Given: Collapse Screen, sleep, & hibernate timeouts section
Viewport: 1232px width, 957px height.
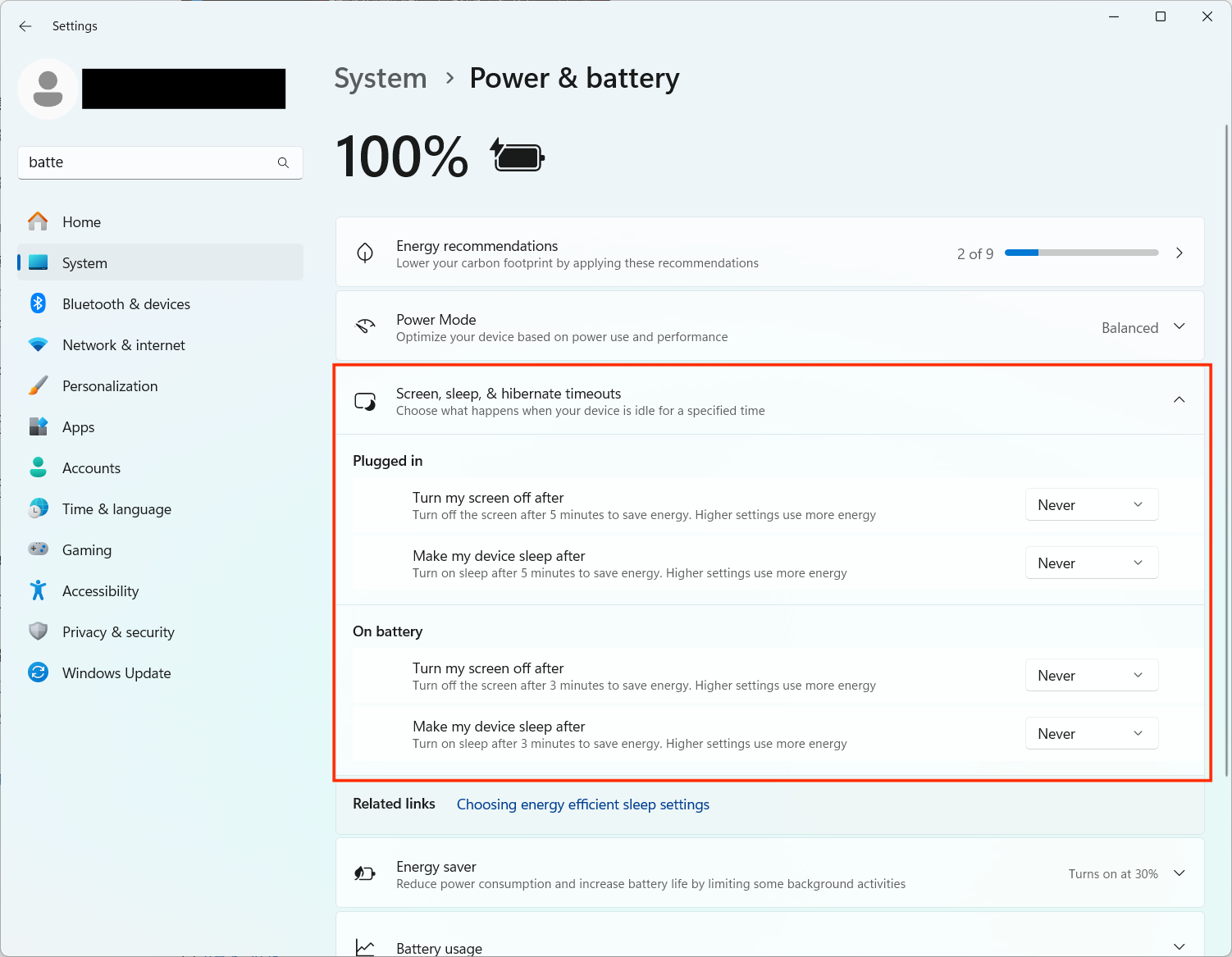Looking at the screenshot, I should click(1179, 400).
